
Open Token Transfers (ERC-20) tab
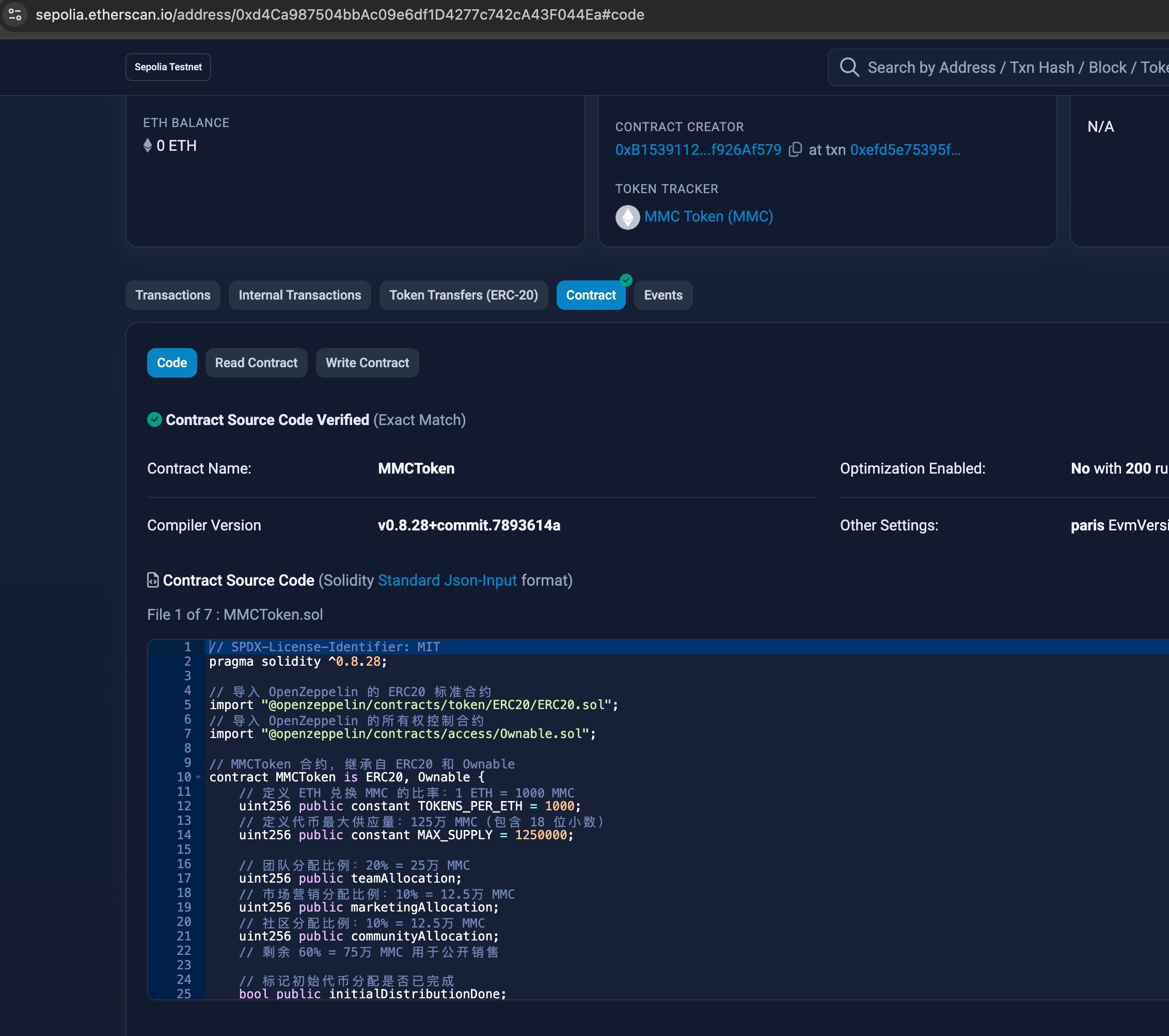463,295
